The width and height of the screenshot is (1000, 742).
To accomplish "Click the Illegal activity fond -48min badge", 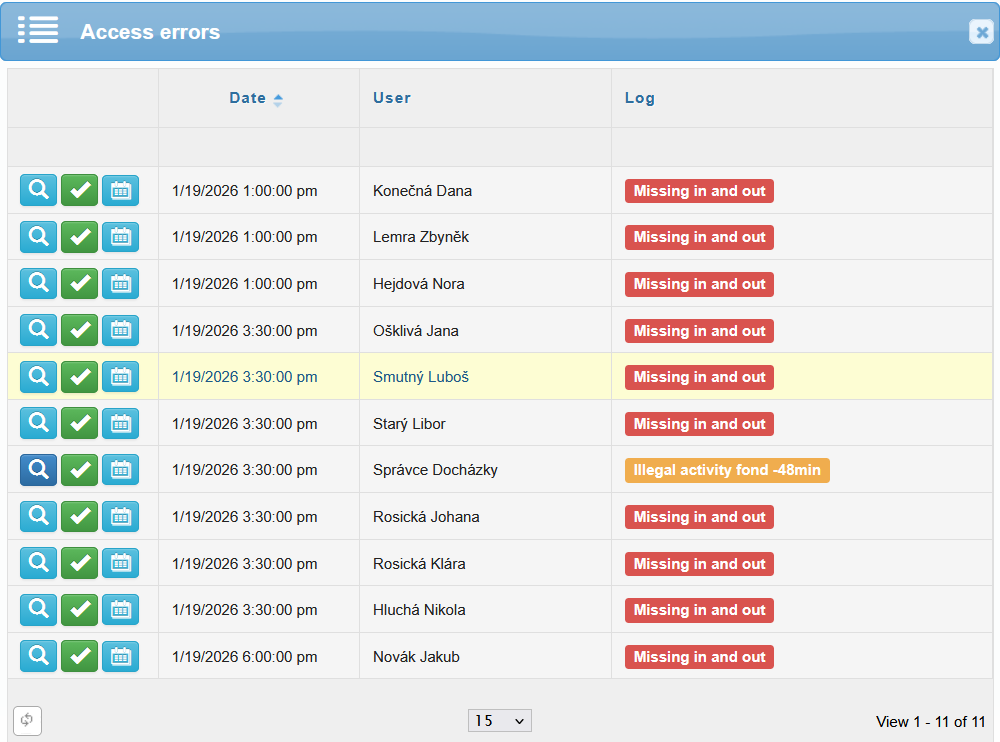I will [x=727, y=470].
